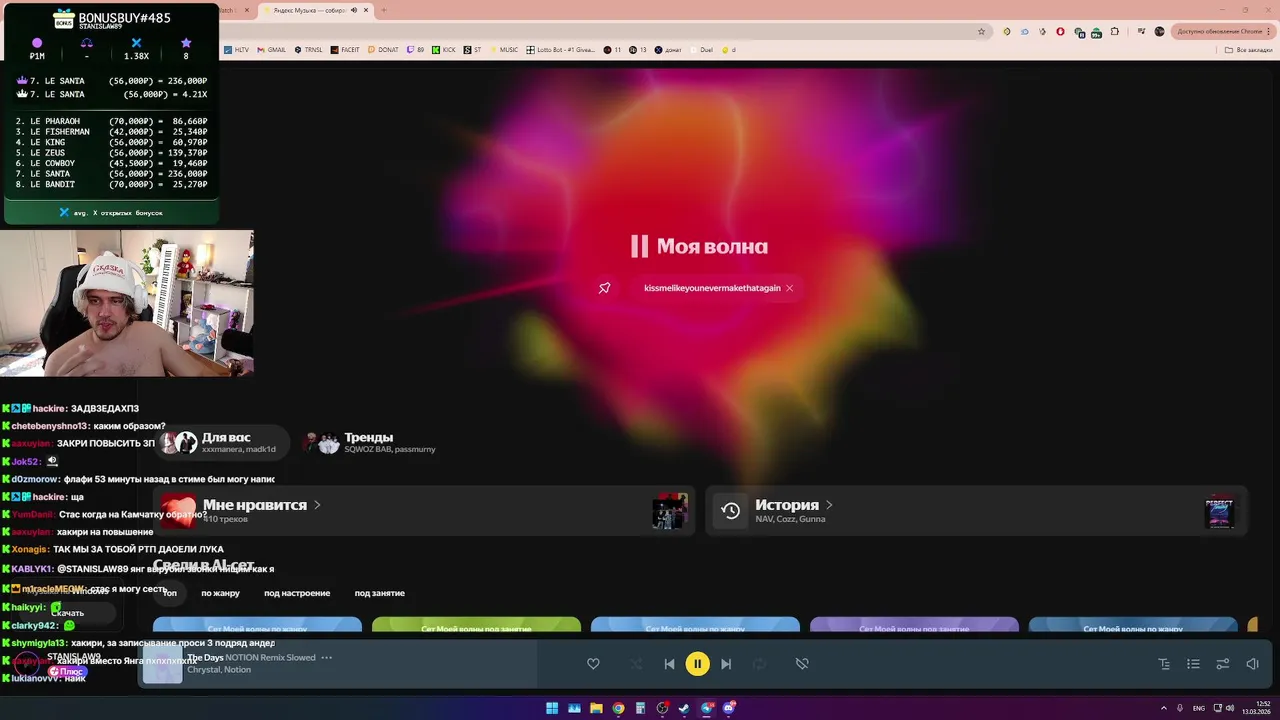The width and height of the screenshot is (1280, 720).
Task: Pause the Моя волна playback in center
Action: [640, 246]
